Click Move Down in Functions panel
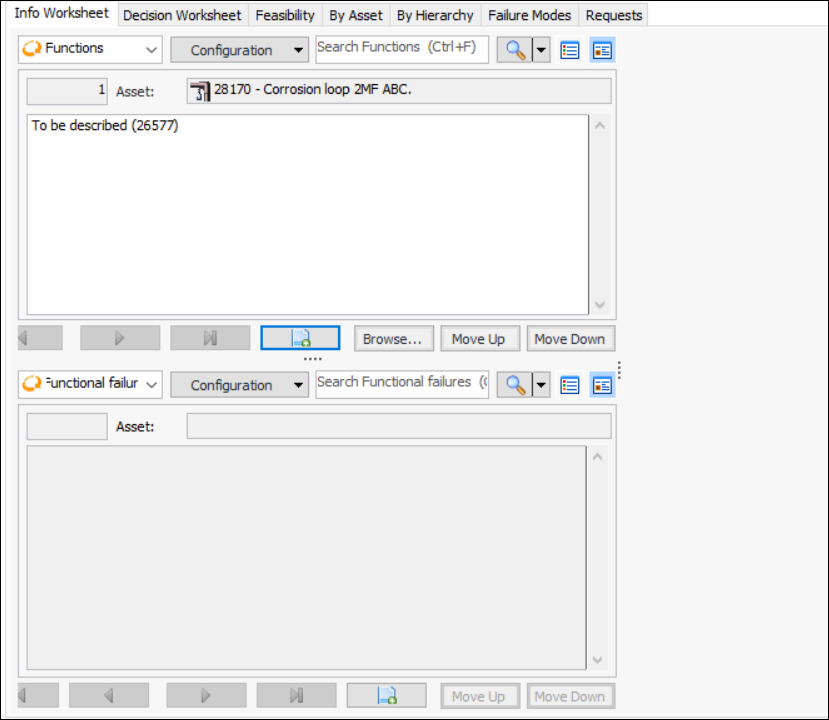The height and width of the screenshot is (720, 829). click(x=571, y=339)
